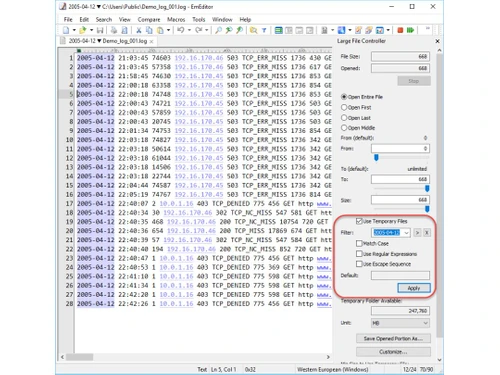Screen dimensions: 500x375
Task: Open dropdown arrow next to Open icon
Action: click(x=91, y=30)
